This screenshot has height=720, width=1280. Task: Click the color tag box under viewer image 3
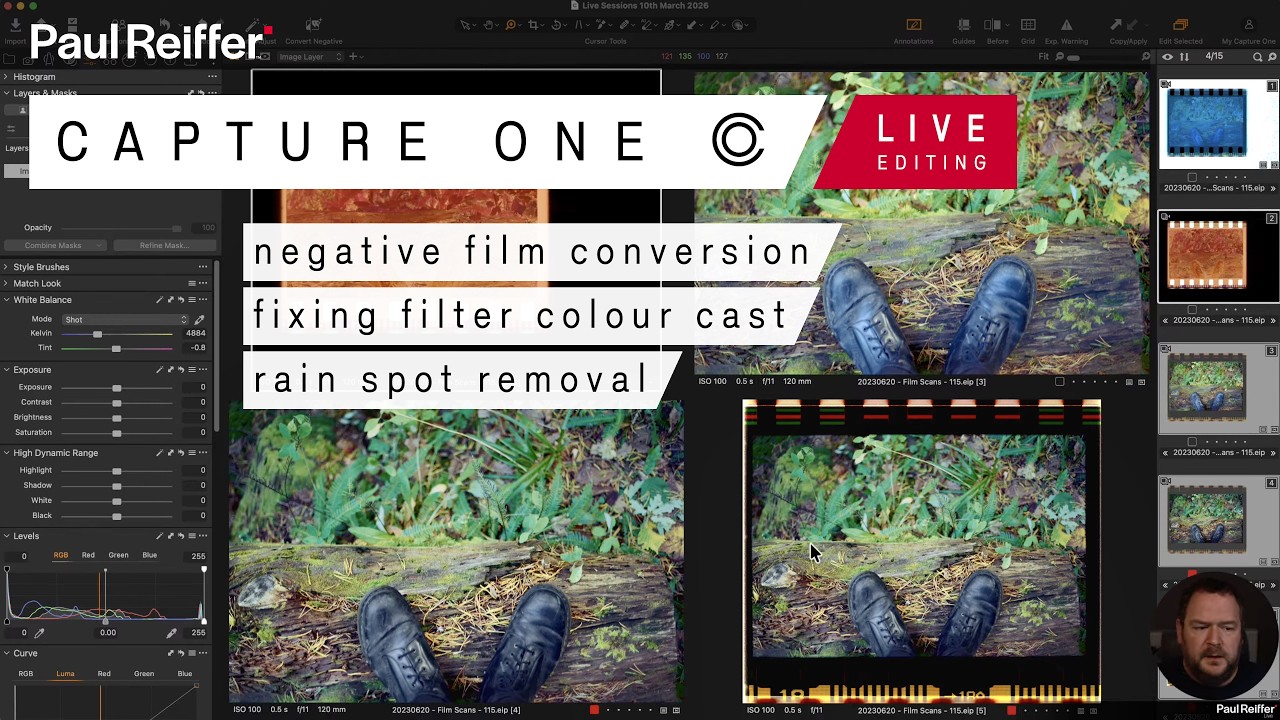tap(1060, 382)
